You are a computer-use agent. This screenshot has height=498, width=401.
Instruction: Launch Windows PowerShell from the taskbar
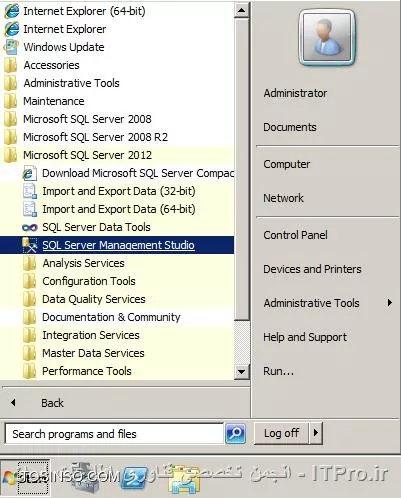(x=134, y=478)
